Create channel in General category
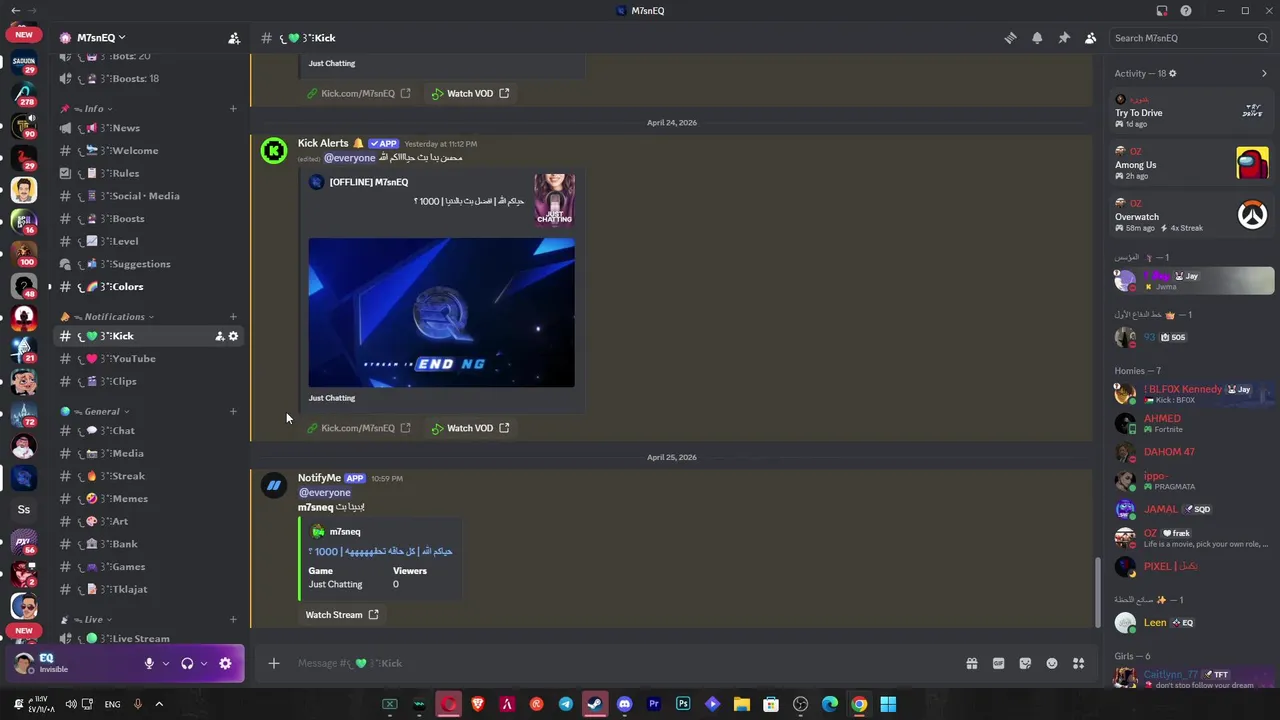Viewport: 1280px width, 720px height. coord(233,411)
